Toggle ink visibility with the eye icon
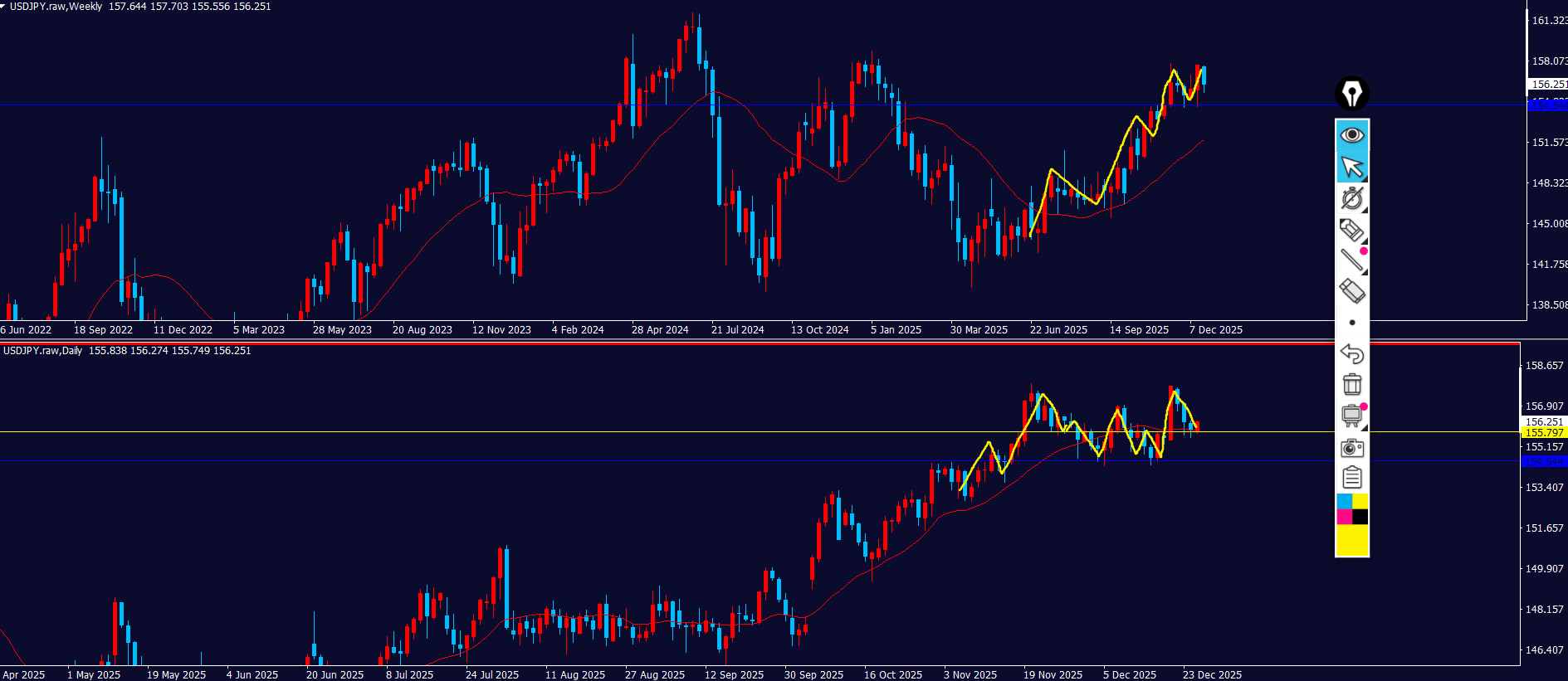1568x681 pixels. tap(1351, 135)
